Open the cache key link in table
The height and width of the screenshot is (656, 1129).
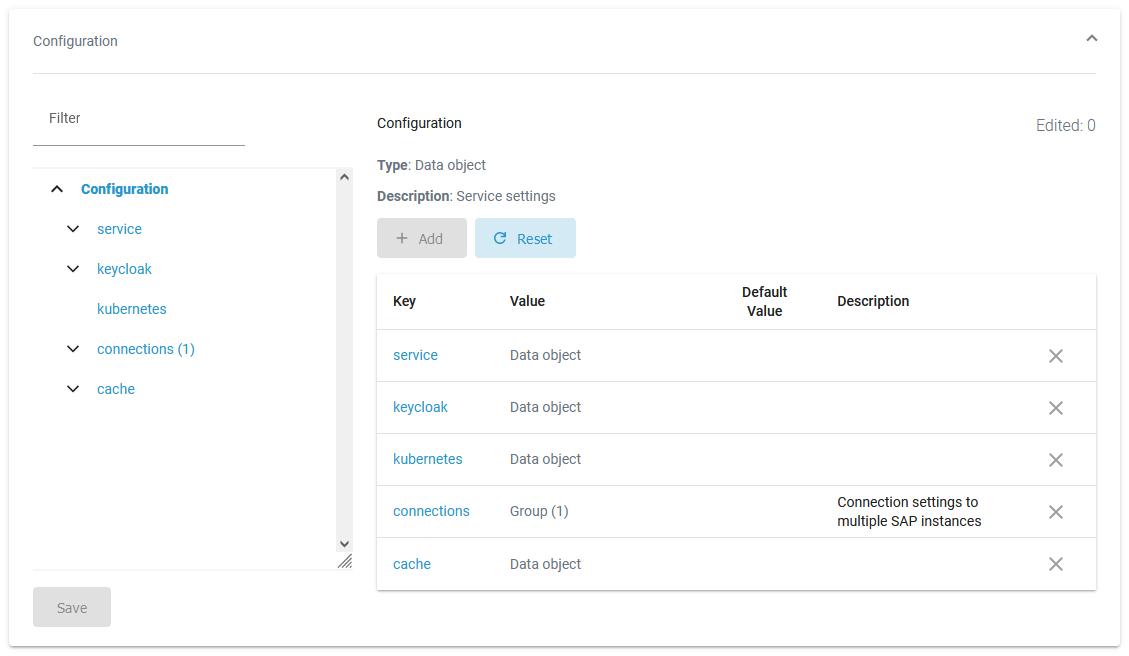tap(411, 564)
